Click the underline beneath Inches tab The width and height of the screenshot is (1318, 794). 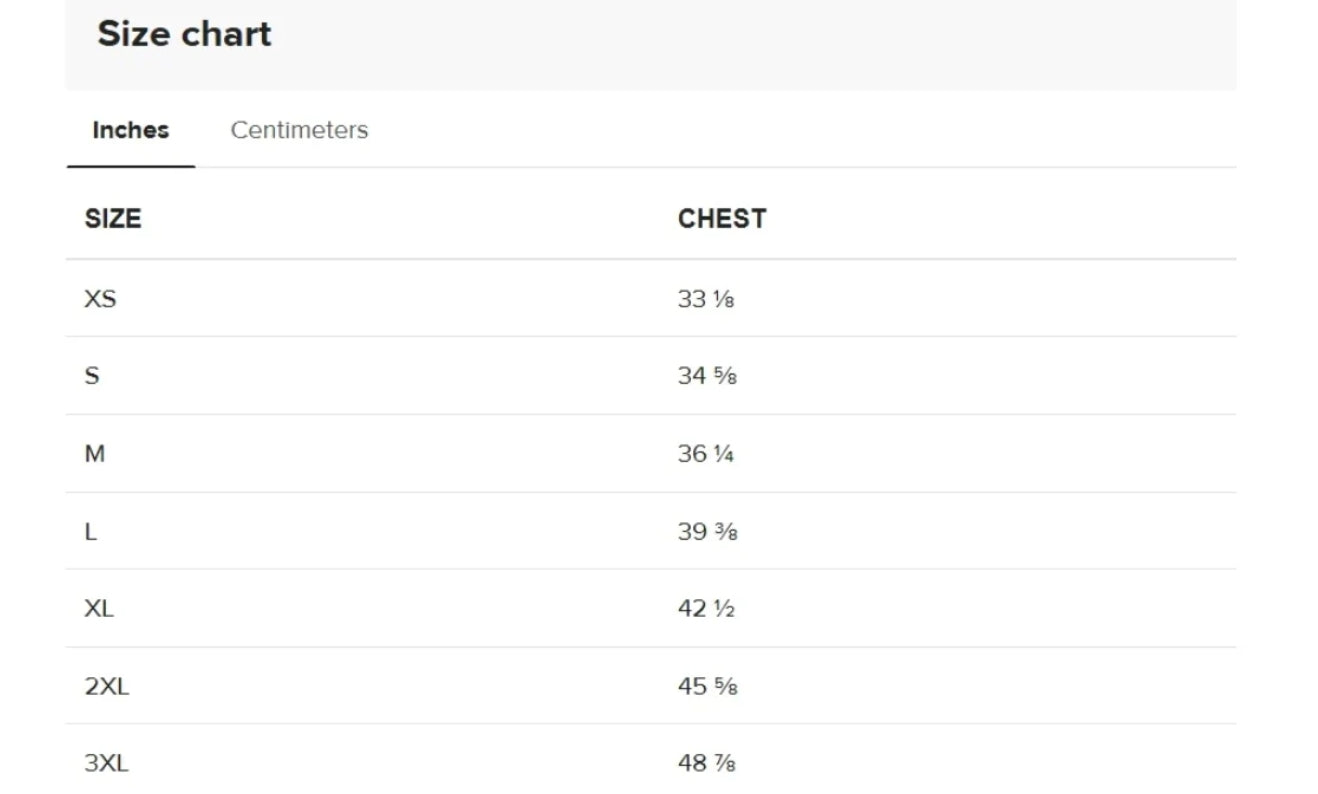131,166
